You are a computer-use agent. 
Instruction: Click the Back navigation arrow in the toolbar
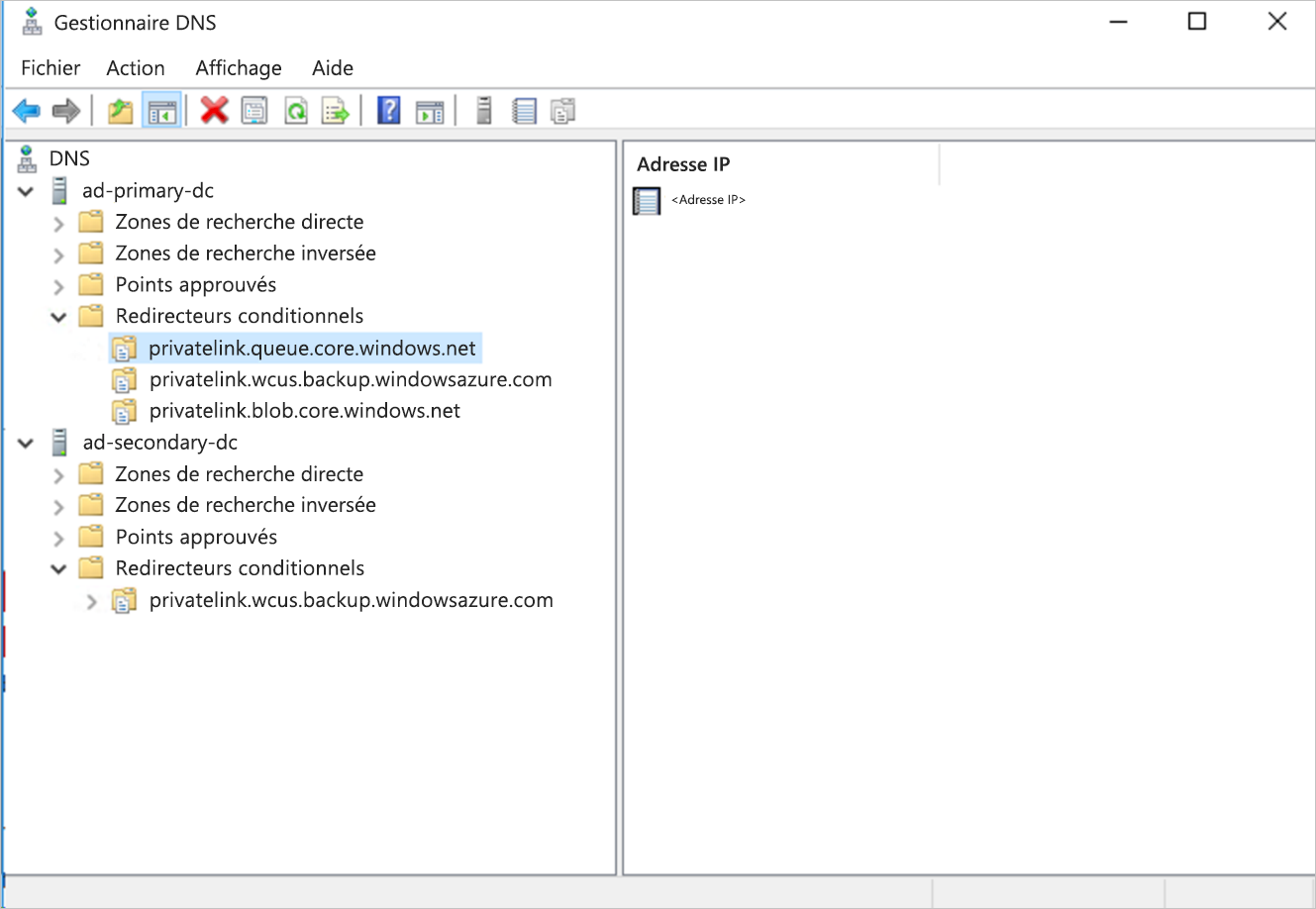(26, 110)
